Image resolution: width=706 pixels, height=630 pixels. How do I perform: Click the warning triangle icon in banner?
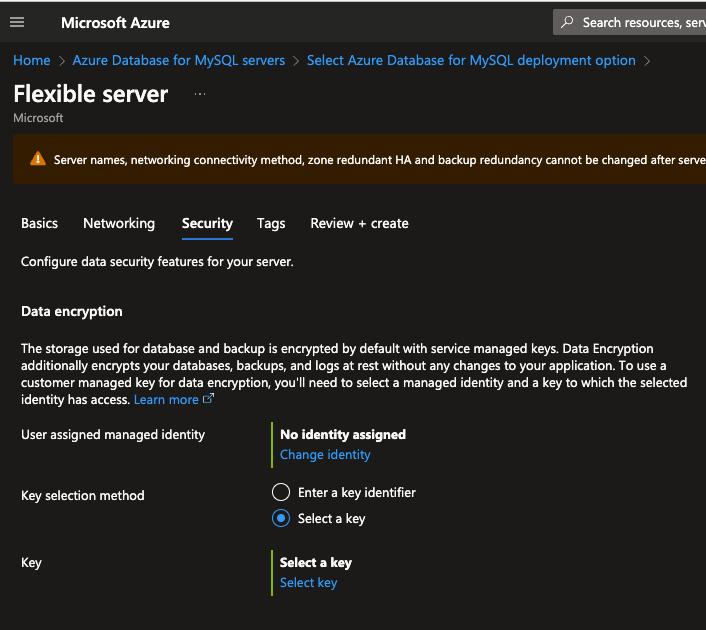click(x=37, y=159)
